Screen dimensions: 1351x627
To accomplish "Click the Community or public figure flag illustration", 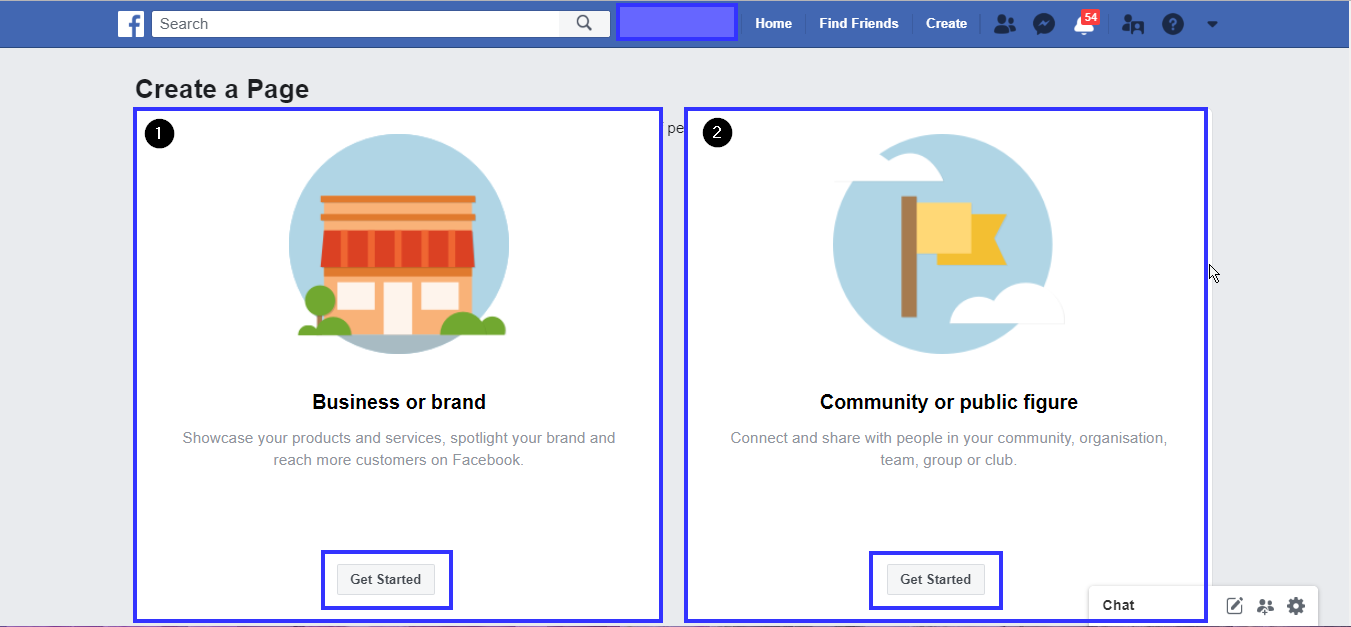I will click(943, 245).
